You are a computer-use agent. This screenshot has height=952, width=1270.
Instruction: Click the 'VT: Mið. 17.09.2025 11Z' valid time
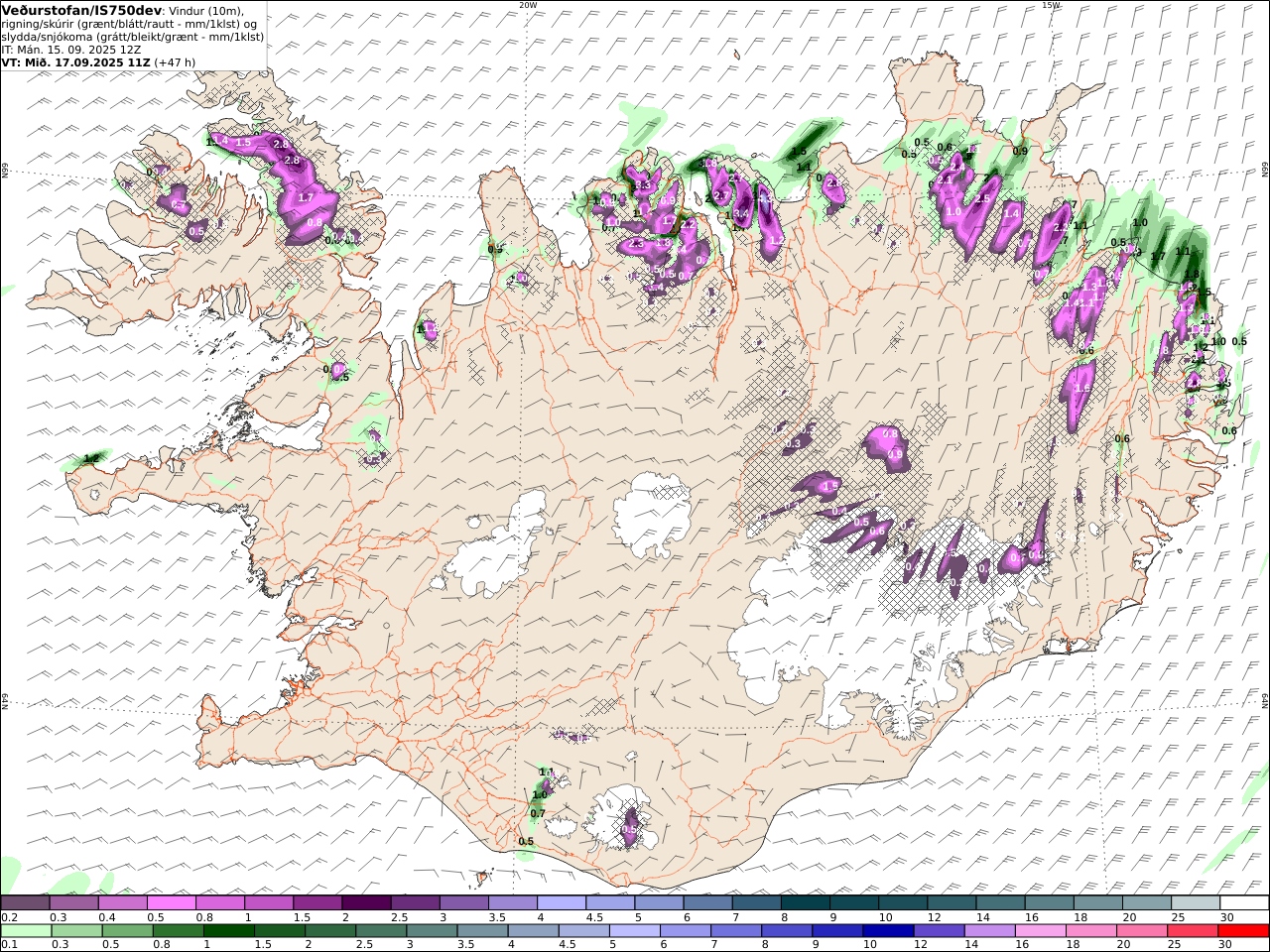75,62
